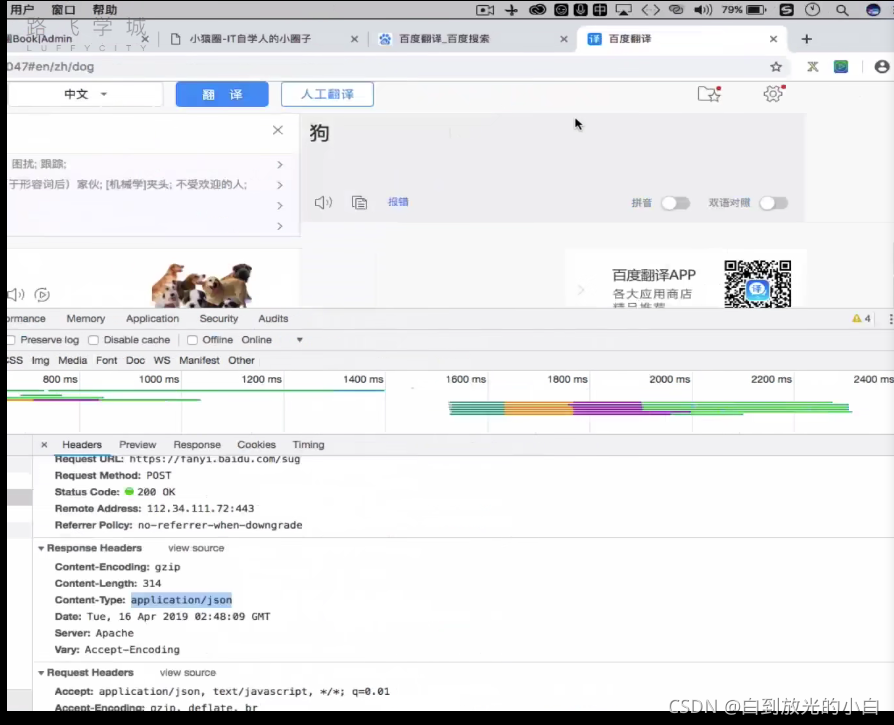This screenshot has height=725, width=894.
Task: Play the dictionary pronunciation speaker icon
Action: [x=16, y=294]
